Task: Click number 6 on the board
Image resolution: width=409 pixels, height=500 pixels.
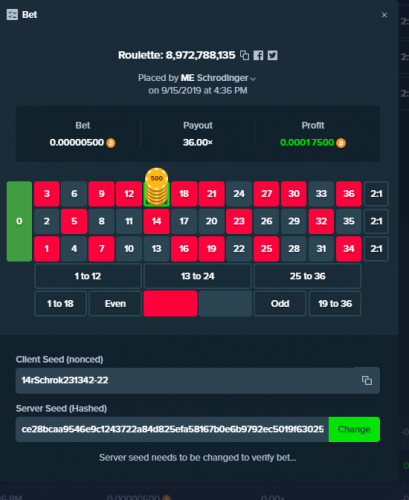Action: tap(74, 194)
